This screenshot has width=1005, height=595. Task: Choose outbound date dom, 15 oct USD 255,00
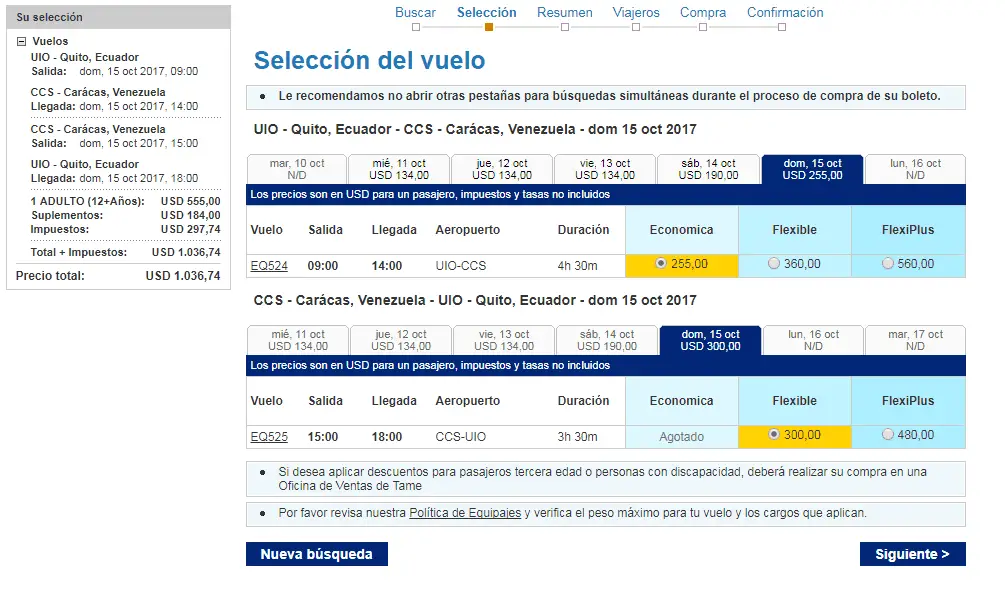pos(812,169)
